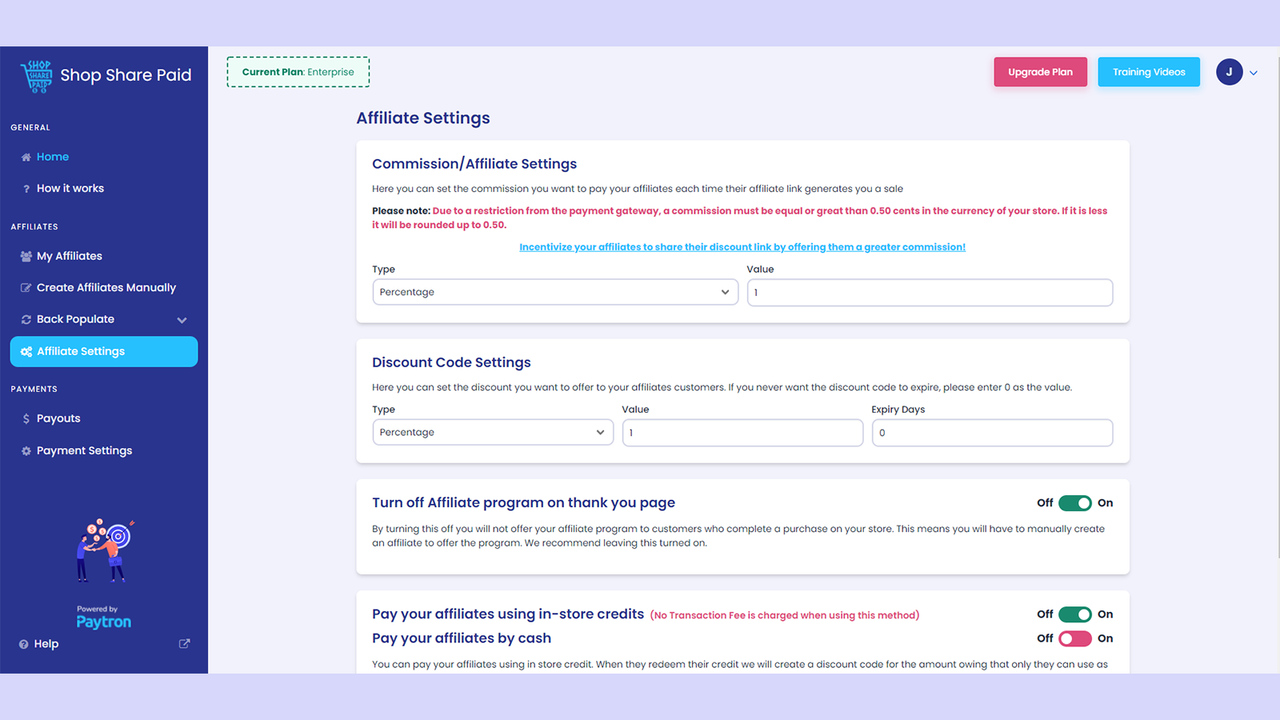Screen dimensions: 1280x720
Task: Open Back Populate menu item
Action: coord(75,320)
